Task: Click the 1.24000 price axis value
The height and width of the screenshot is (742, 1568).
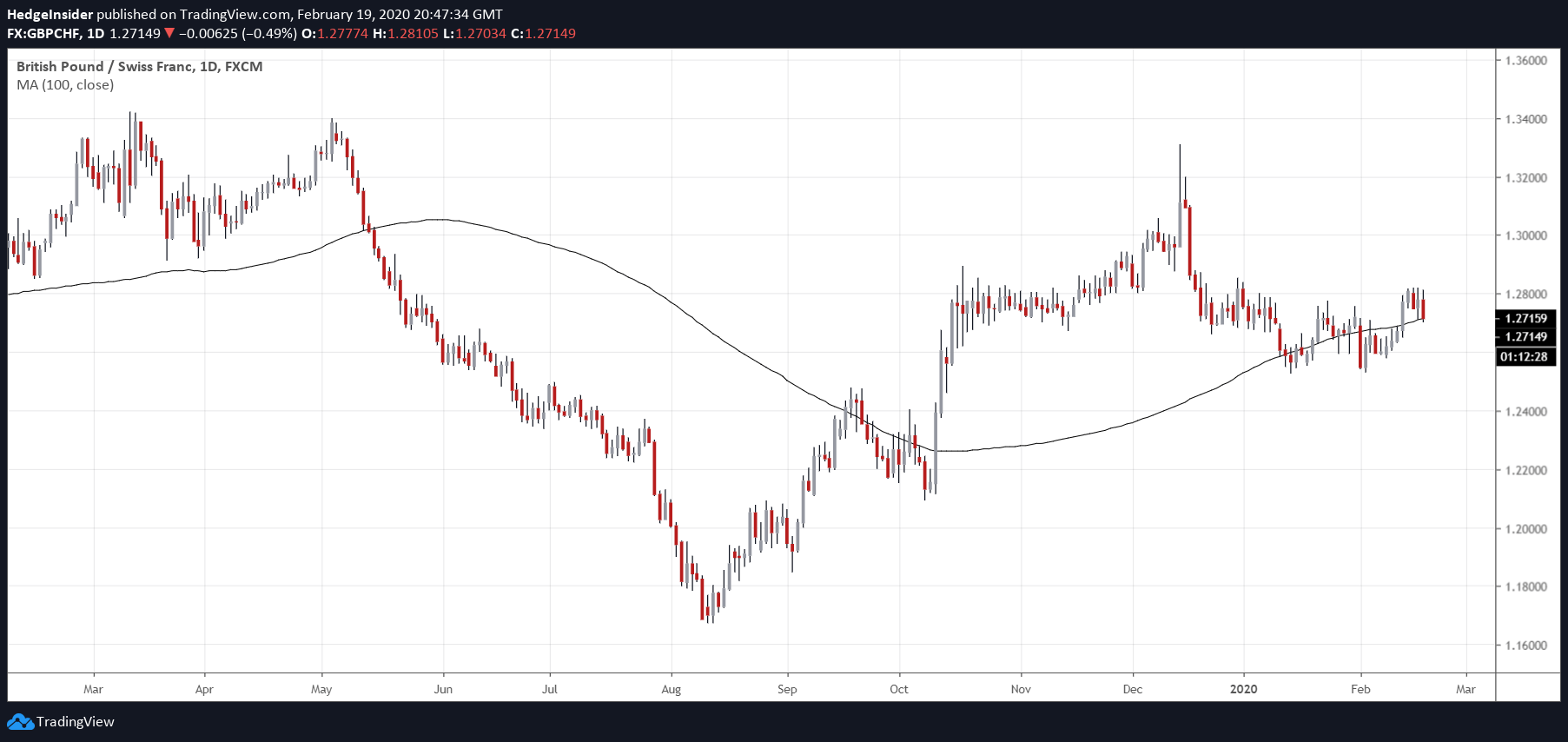Action: pos(1526,411)
